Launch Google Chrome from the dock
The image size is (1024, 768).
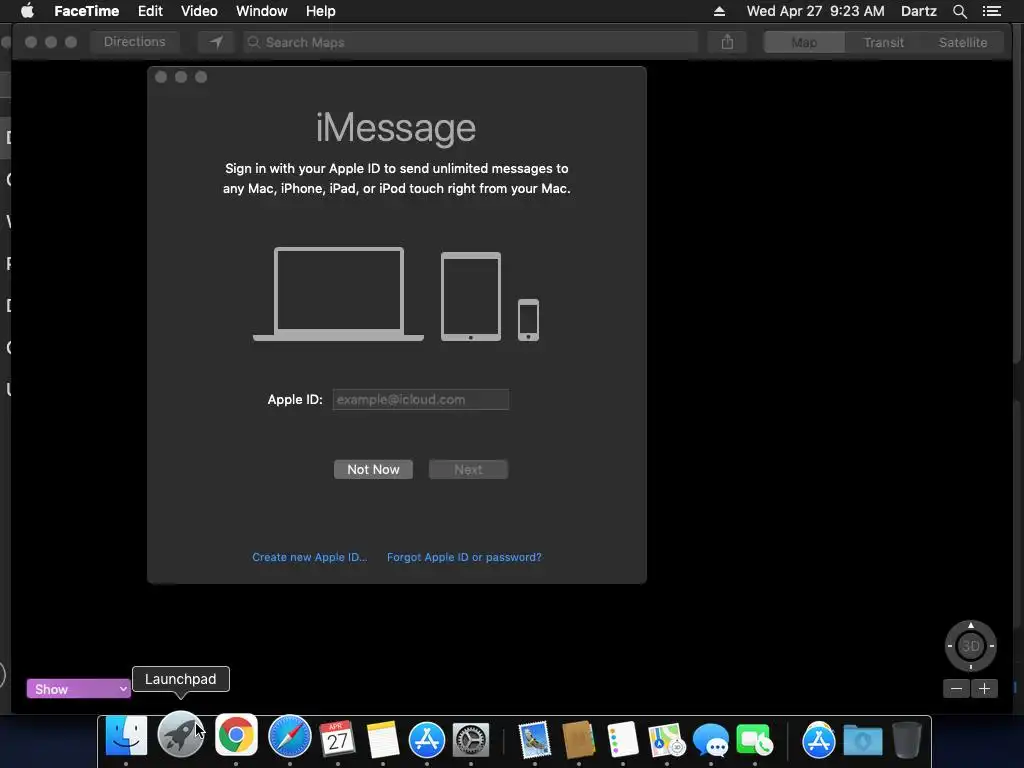click(236, 736)
